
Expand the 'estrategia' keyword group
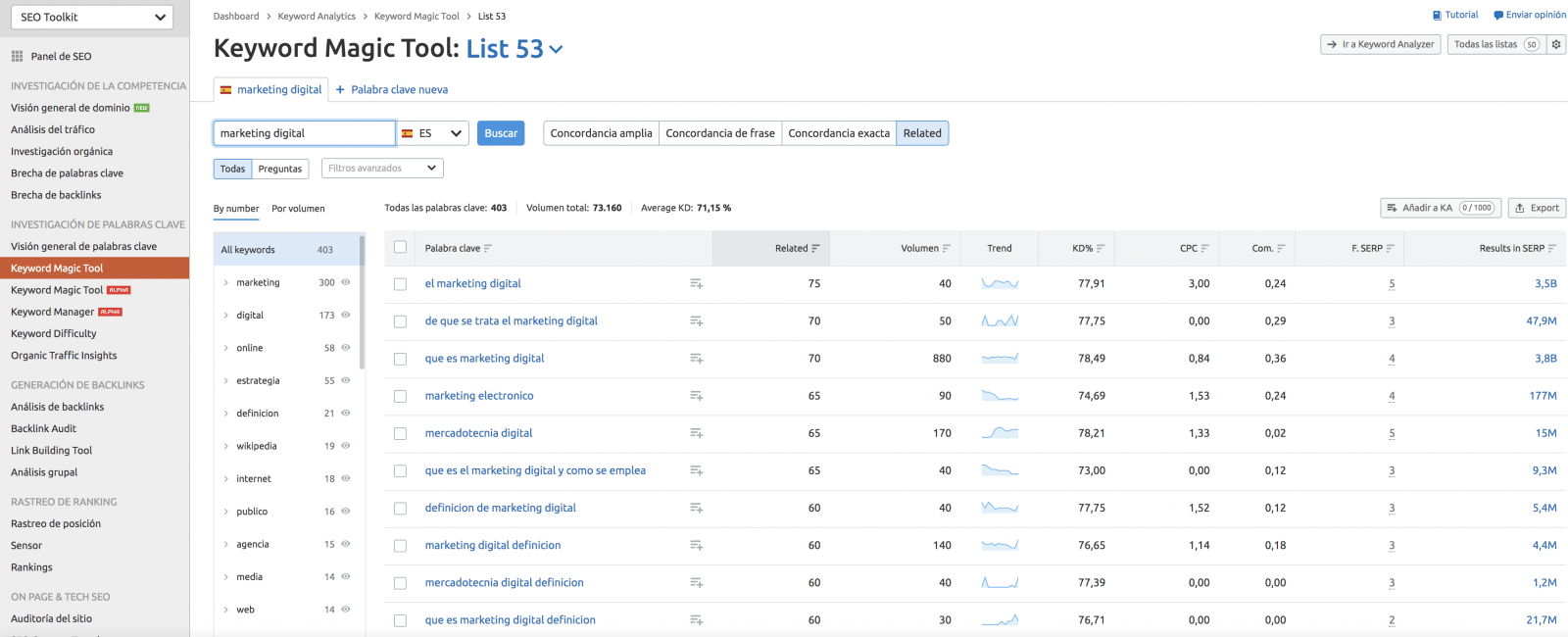tap(226, 380)
